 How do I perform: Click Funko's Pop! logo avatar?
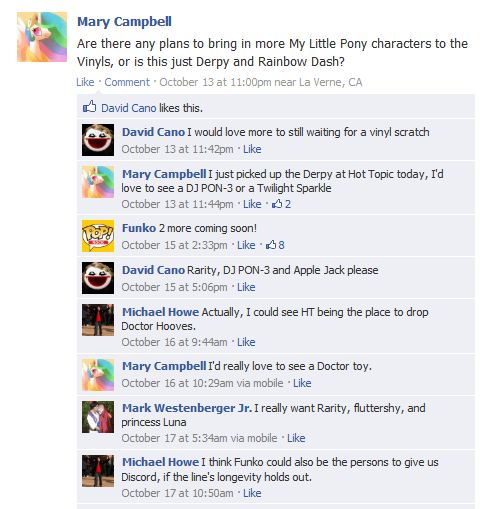(98, 236)
